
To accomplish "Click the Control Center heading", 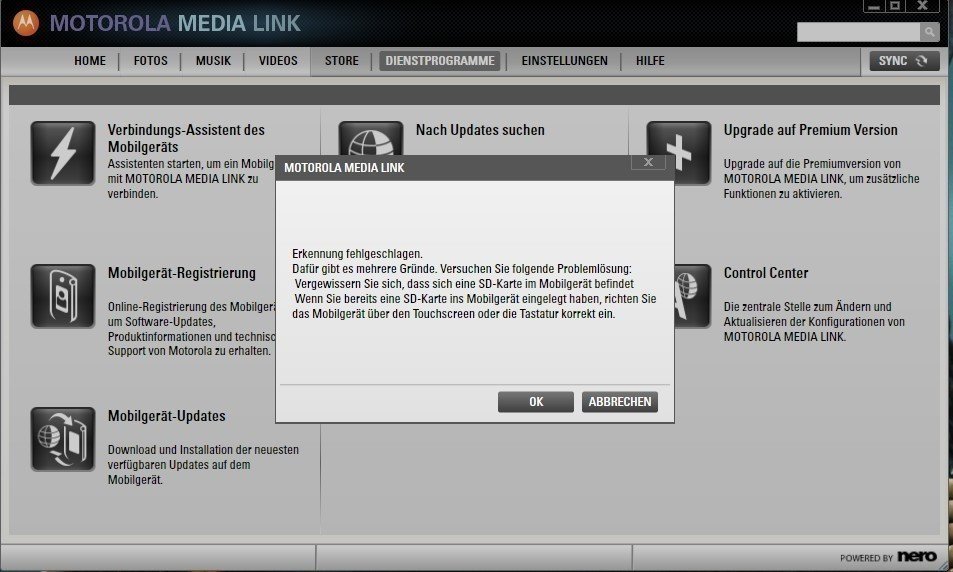I will 766,273.
